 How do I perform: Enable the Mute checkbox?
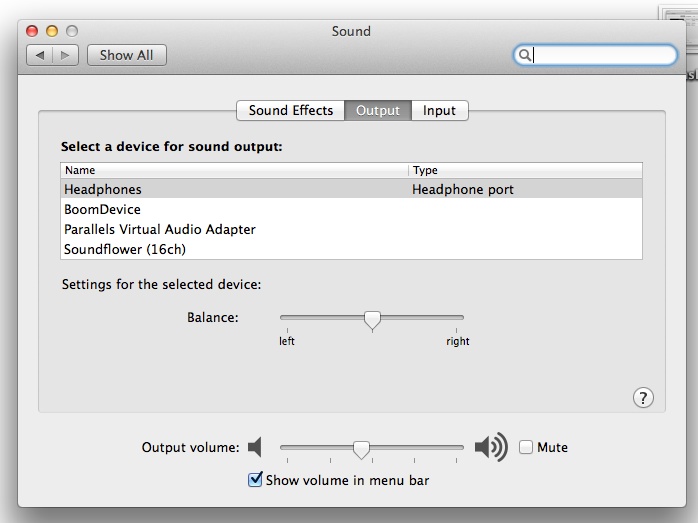[526, 447]
